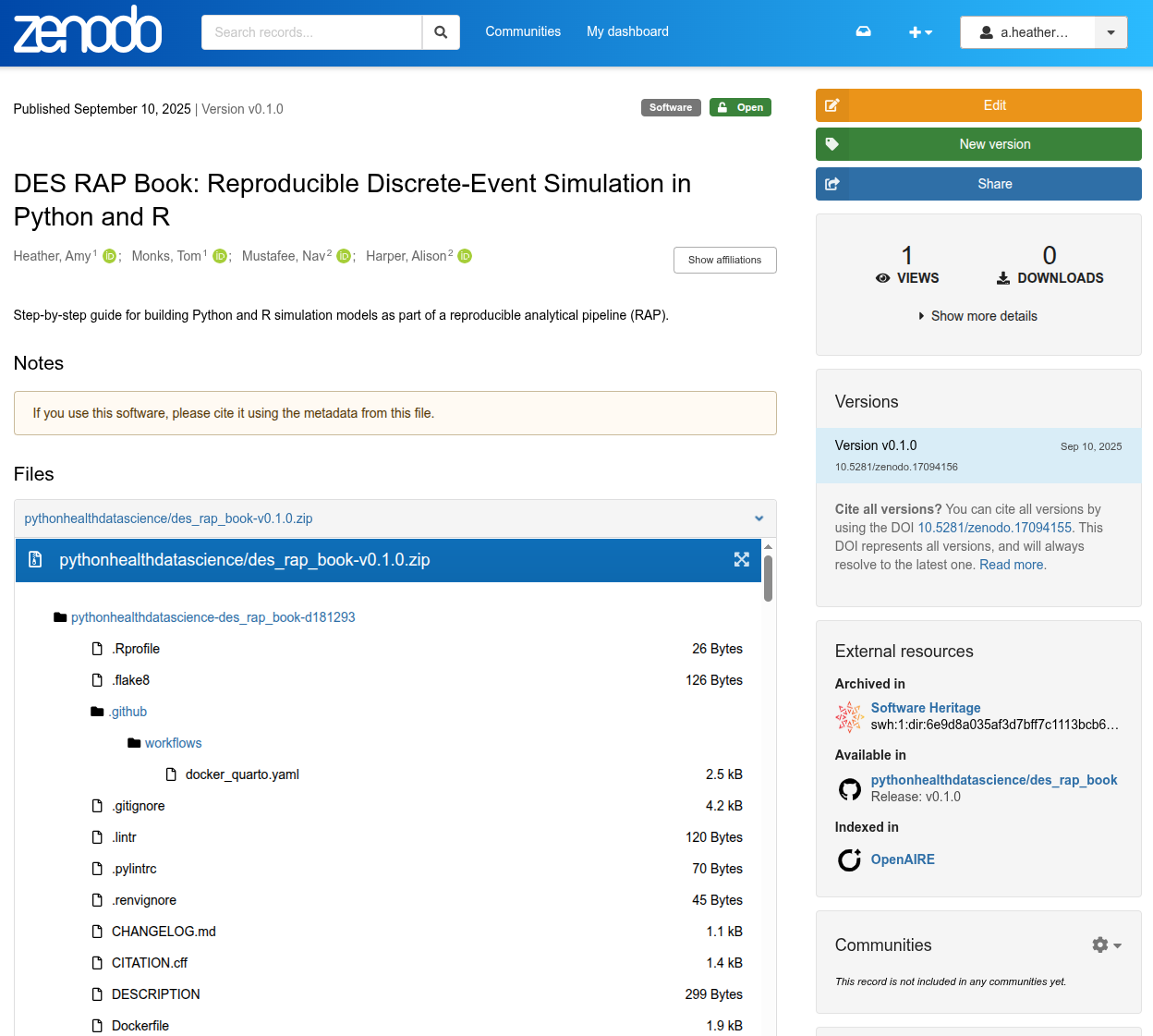This screenshot has height=1036, width=1153.
Task: Toggle Show affiliations button
Action: pos(724,261)
